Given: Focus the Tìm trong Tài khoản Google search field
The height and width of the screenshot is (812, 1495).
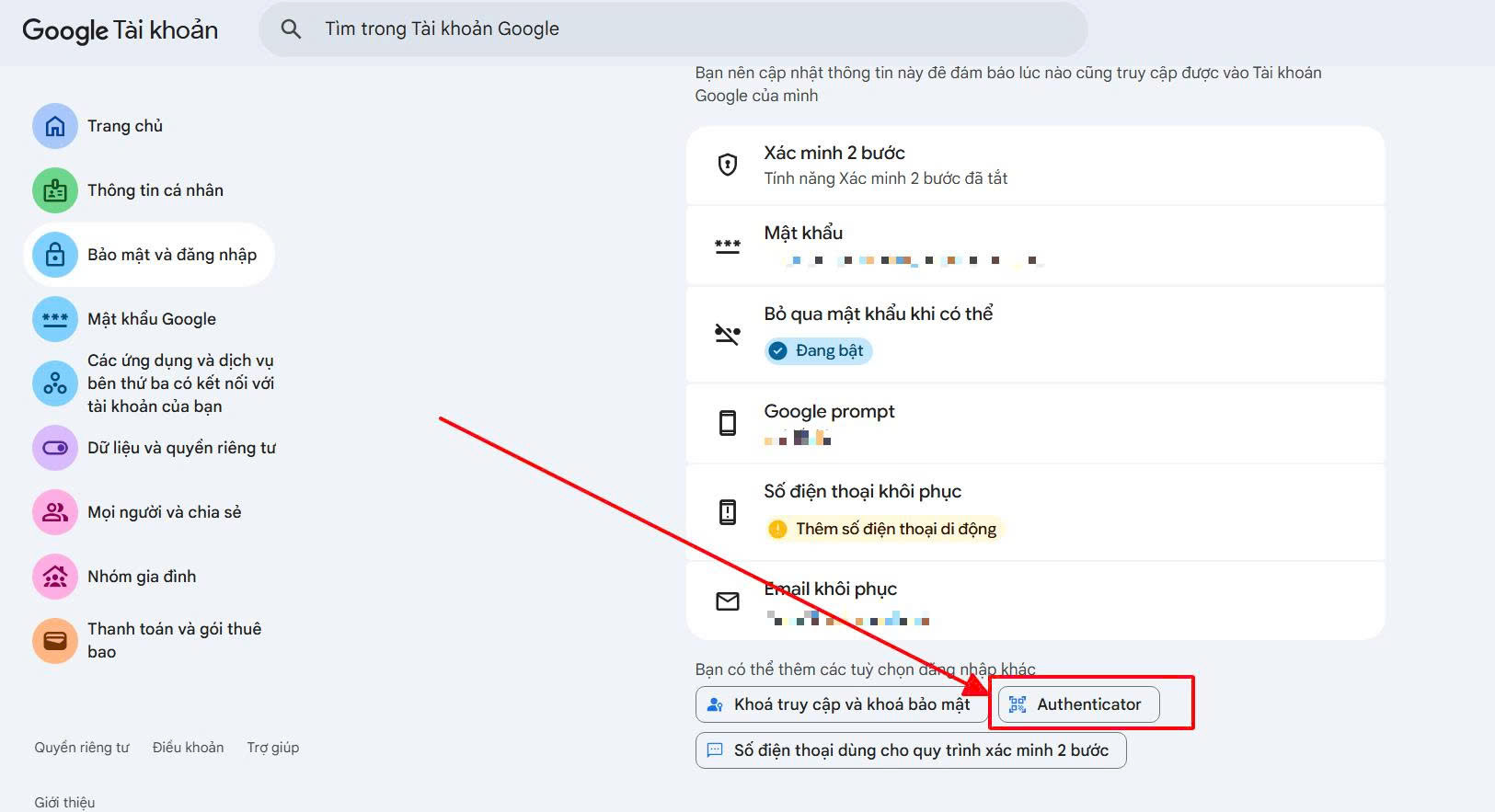Looking at the screenshot, I should pos(673,29).
